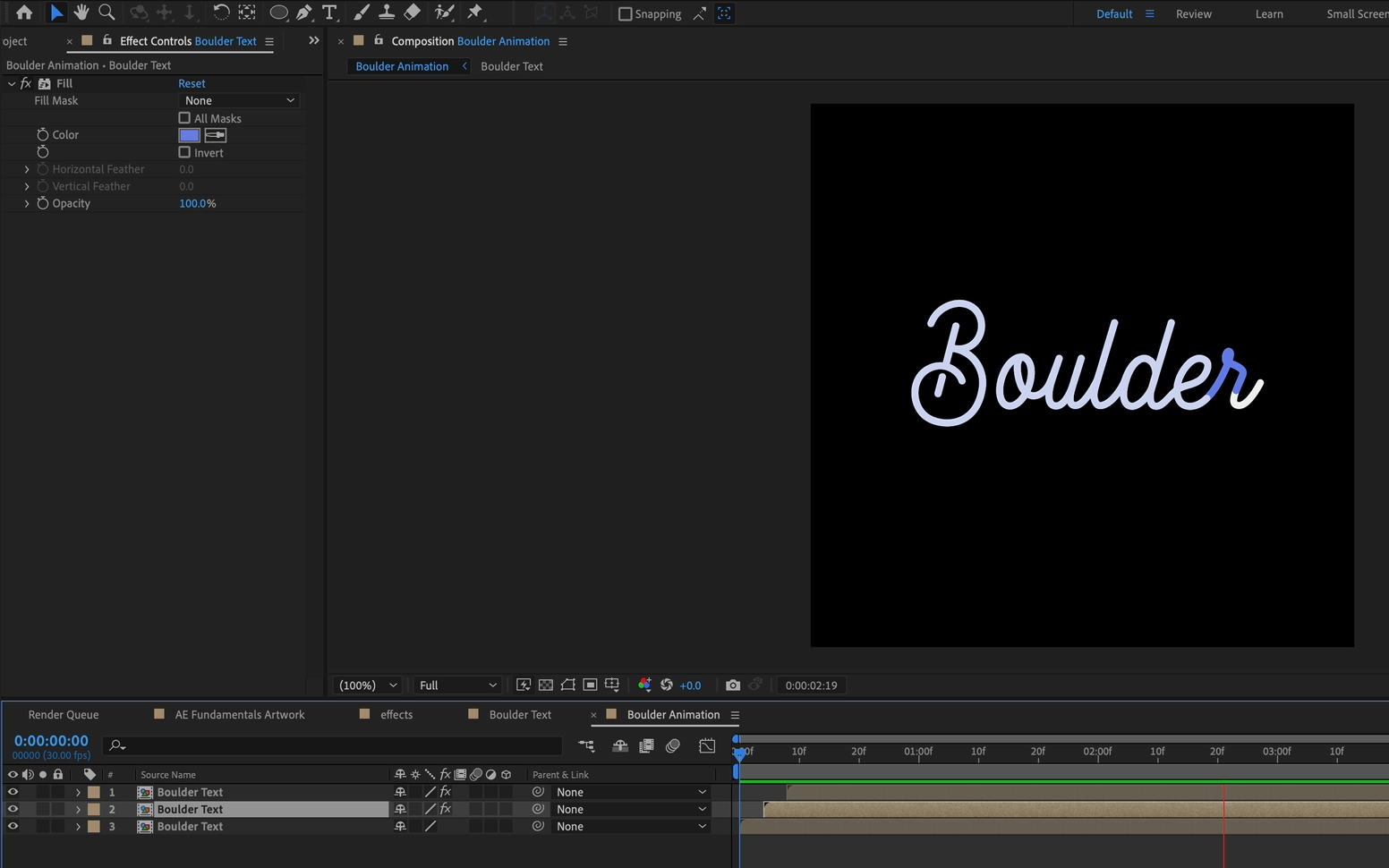Open the Transparency Grid toggle
This screenshot has width=1389, height=868.
(x=546, y=685)
